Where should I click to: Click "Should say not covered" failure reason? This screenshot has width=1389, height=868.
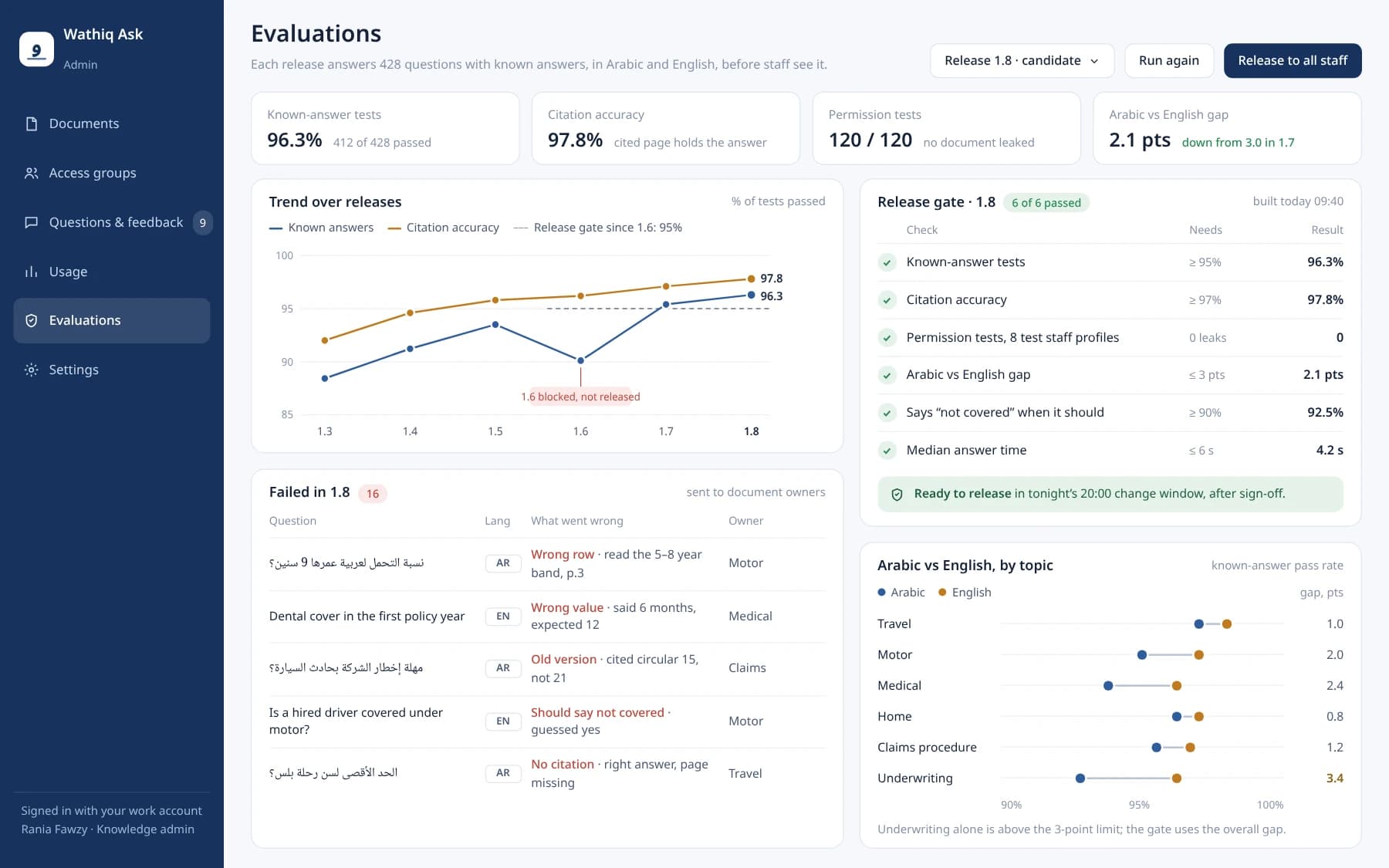pyautogui.click(x=597, y=713)
